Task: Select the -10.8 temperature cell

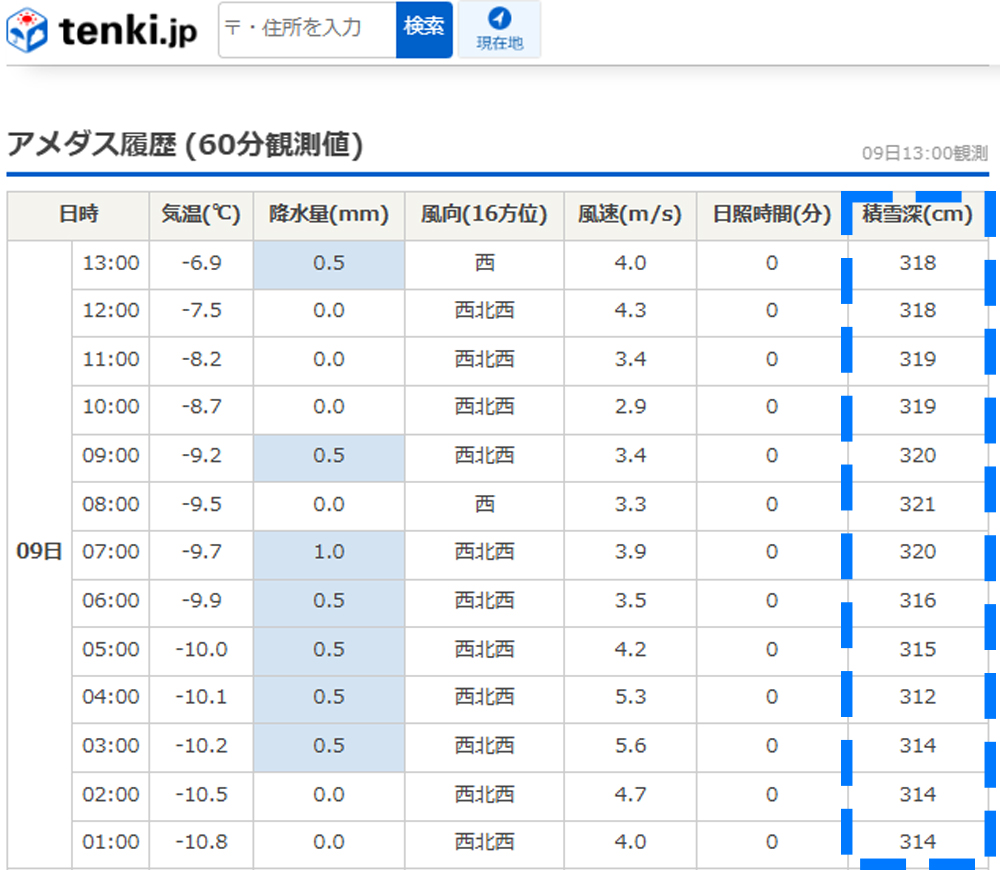Action: tap(201, 843)
